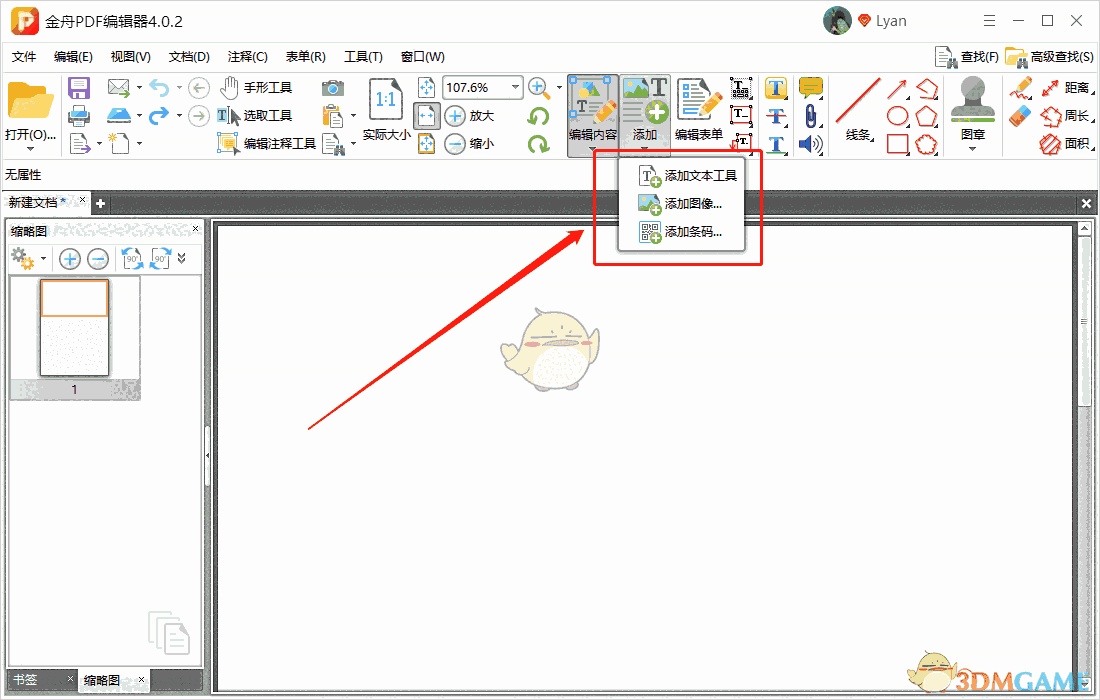Image resolution: width=1100 pixels, height=700 pixels.
Task: Activate the 选取工具 selection tool
Action: (x=266, y=116)
